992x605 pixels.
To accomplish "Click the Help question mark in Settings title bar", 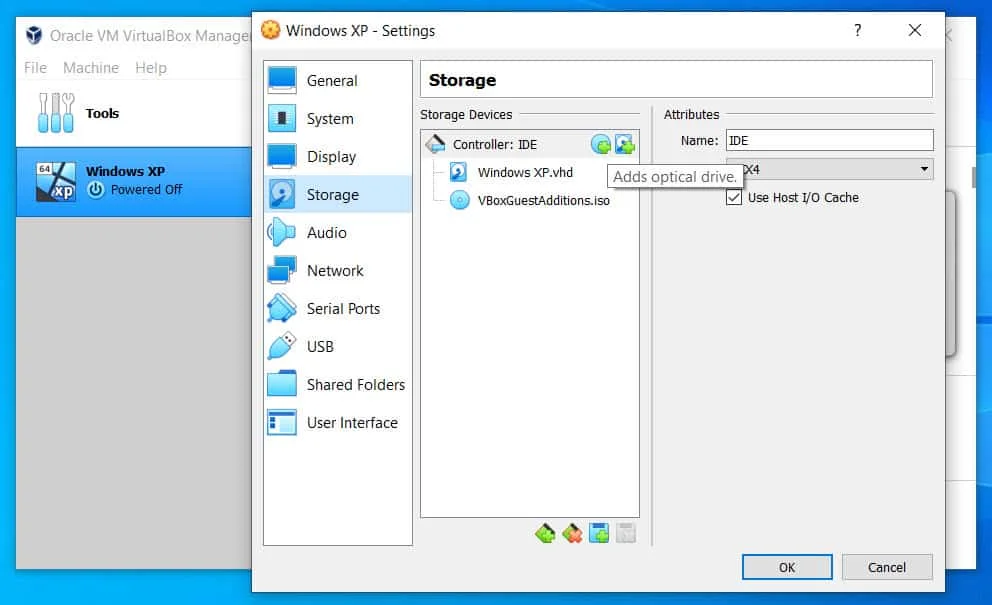I will coord(857,30).
